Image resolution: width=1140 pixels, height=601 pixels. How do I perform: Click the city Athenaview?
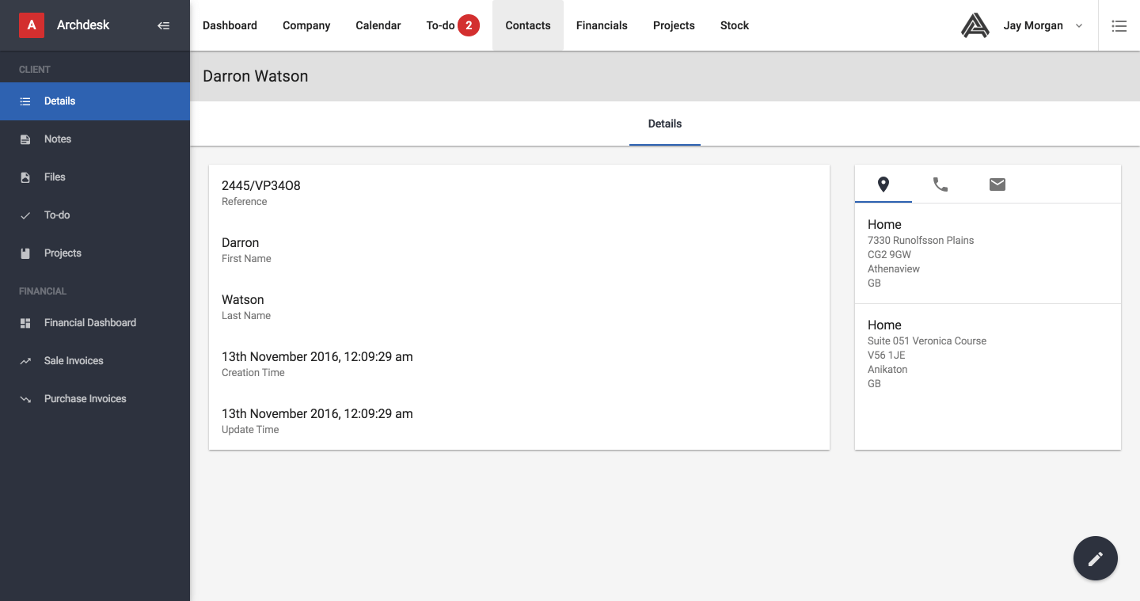(x=894, y=269)
